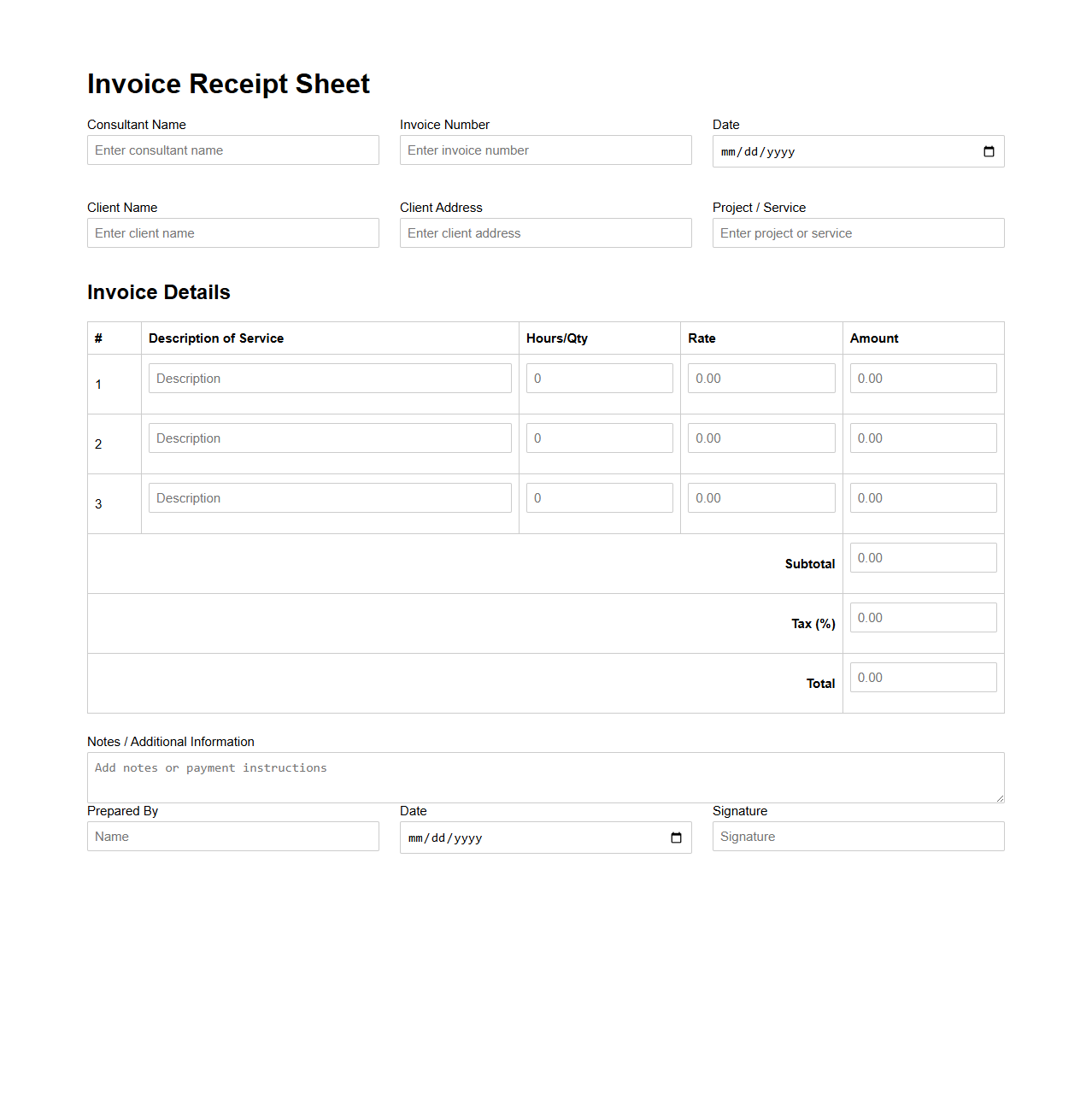Click the Enter client address field

coord(545,232)
